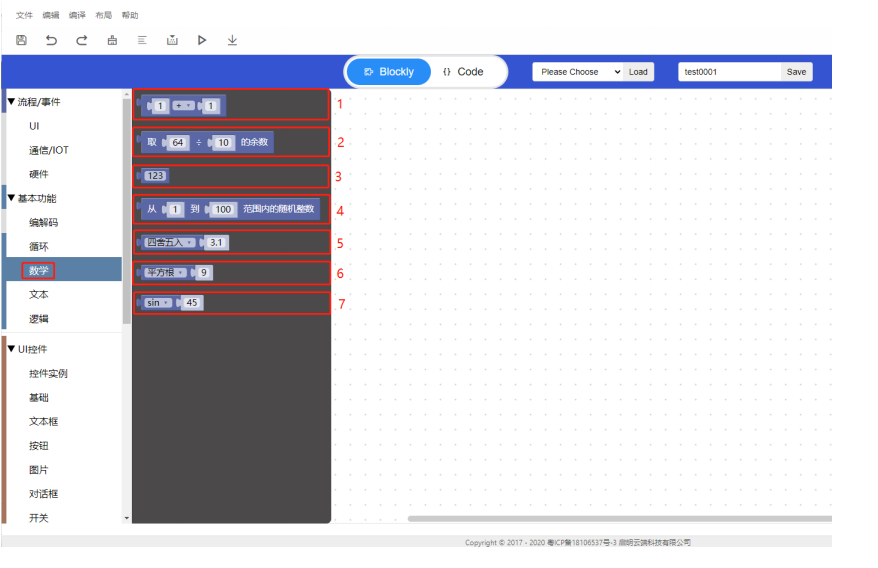Select the 控件实例 category
This screenshot has width=878, height=568.
(x=48, y=374)
